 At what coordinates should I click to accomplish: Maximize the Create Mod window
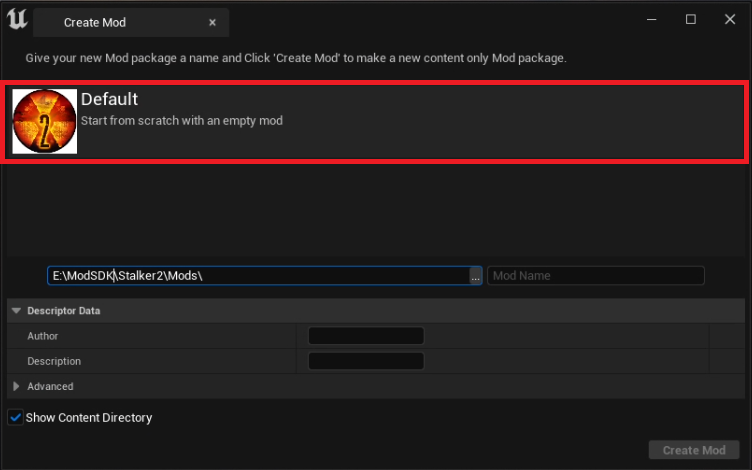(x=690, y=20)
